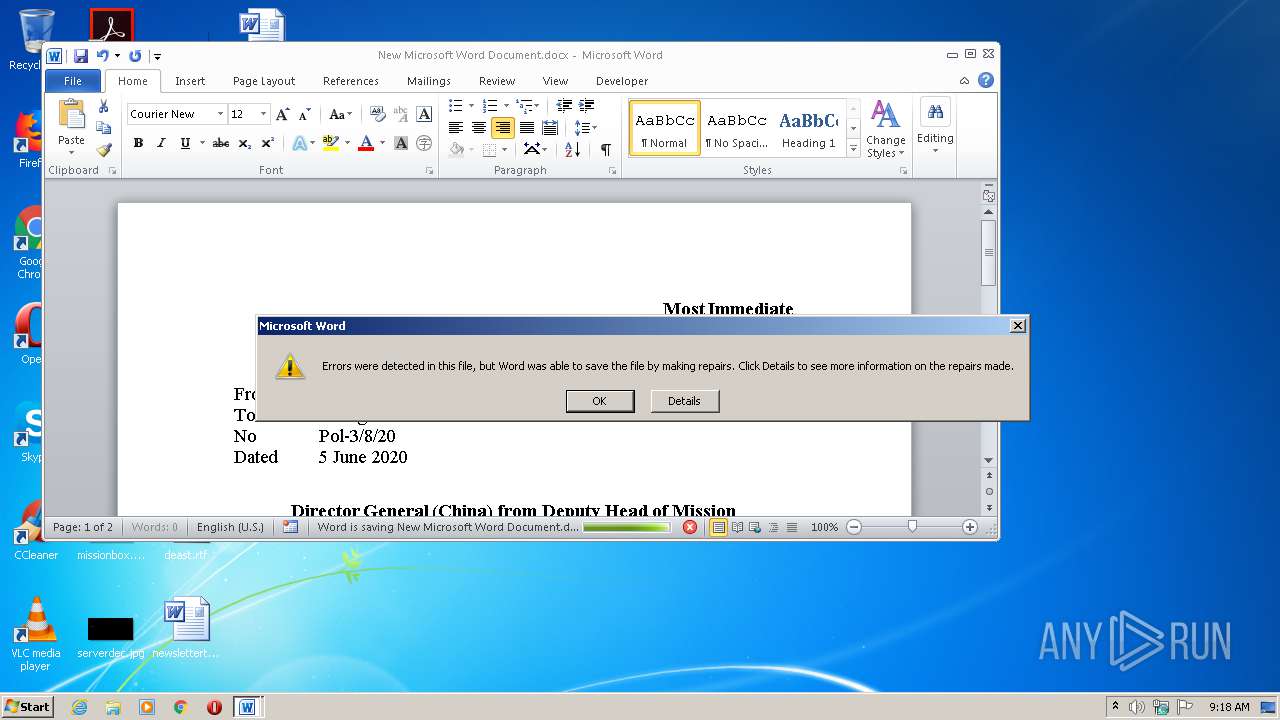Screen dimensions: 1280x720
Task: Click the macro recording status bar icon
Action: click(290, 527)
